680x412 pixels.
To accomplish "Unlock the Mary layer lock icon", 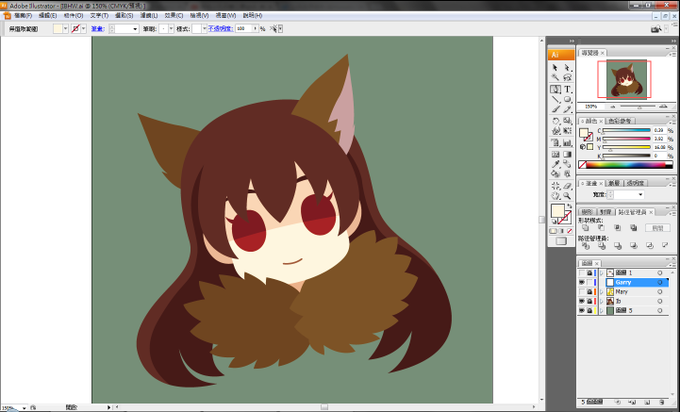I will pyautogui.click(x=589, y=291).
